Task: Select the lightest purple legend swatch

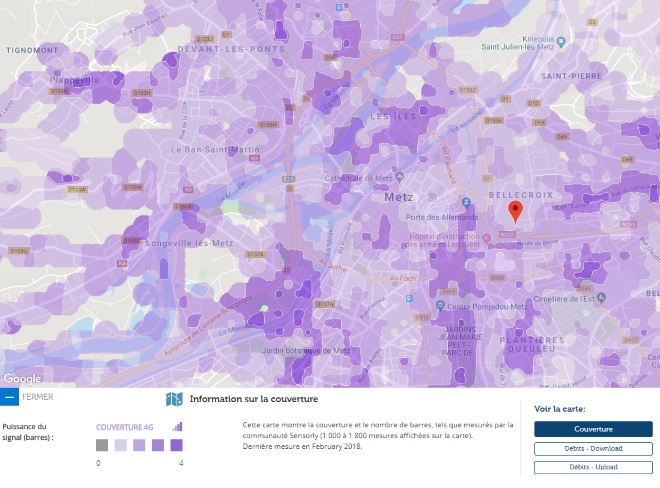Action: (x=121, y=445)
